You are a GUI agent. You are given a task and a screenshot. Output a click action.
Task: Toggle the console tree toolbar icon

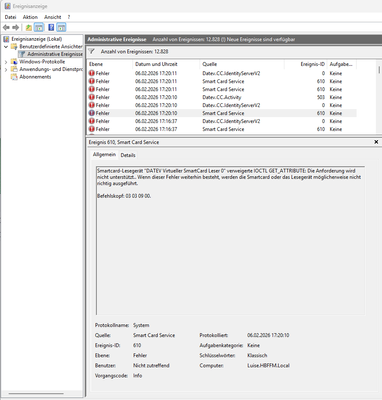point(39,28)
